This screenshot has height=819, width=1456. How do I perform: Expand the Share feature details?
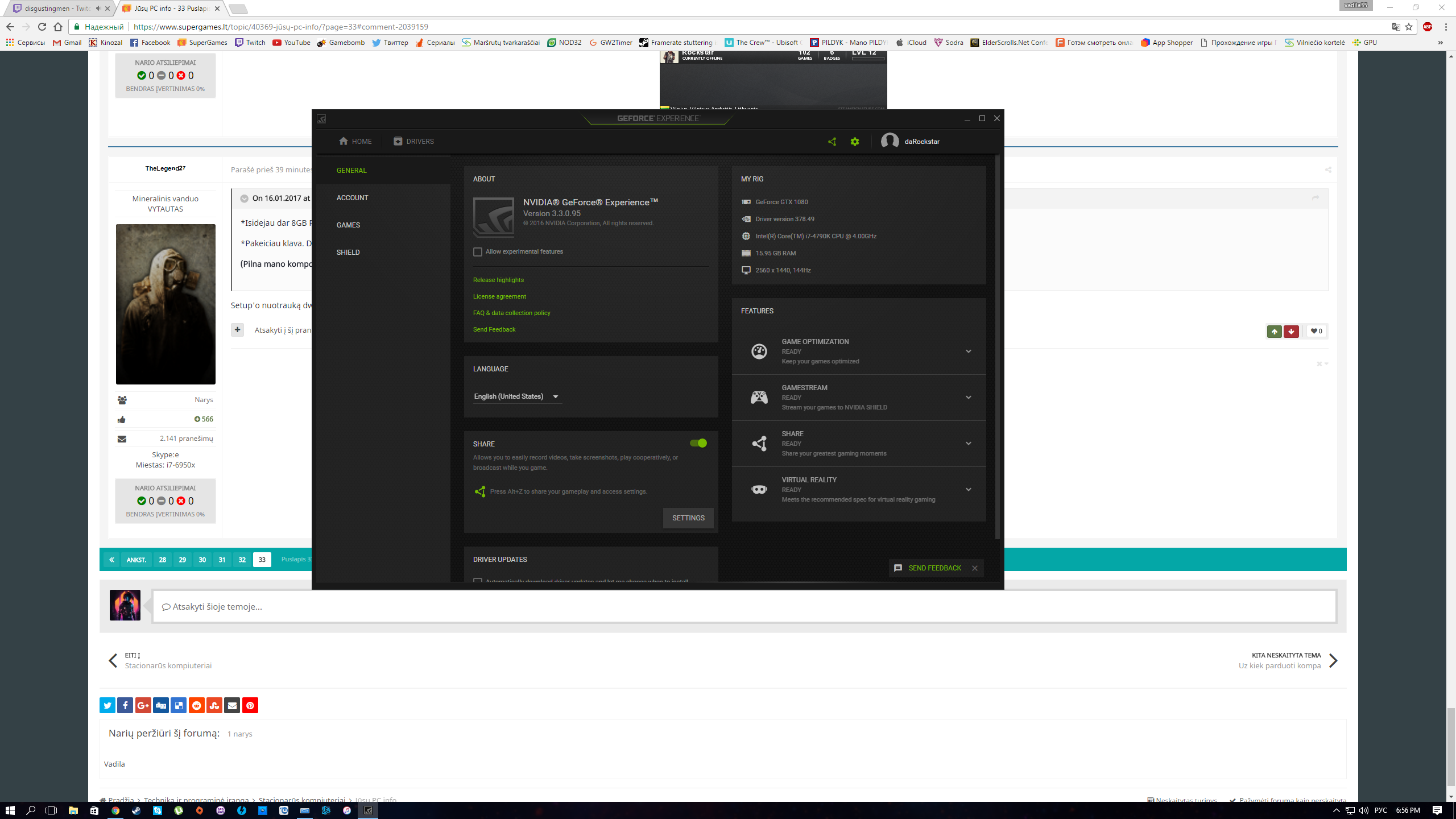[x=969, y=444]
